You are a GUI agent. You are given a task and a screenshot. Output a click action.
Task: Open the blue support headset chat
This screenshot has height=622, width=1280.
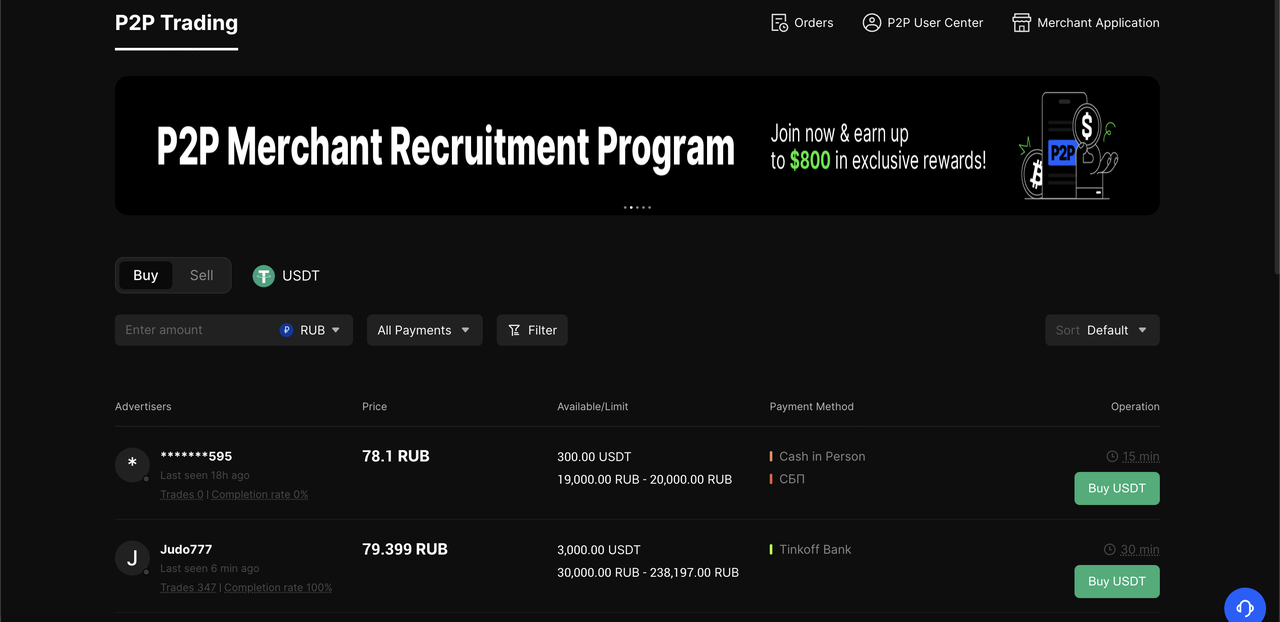point(1245,607)
